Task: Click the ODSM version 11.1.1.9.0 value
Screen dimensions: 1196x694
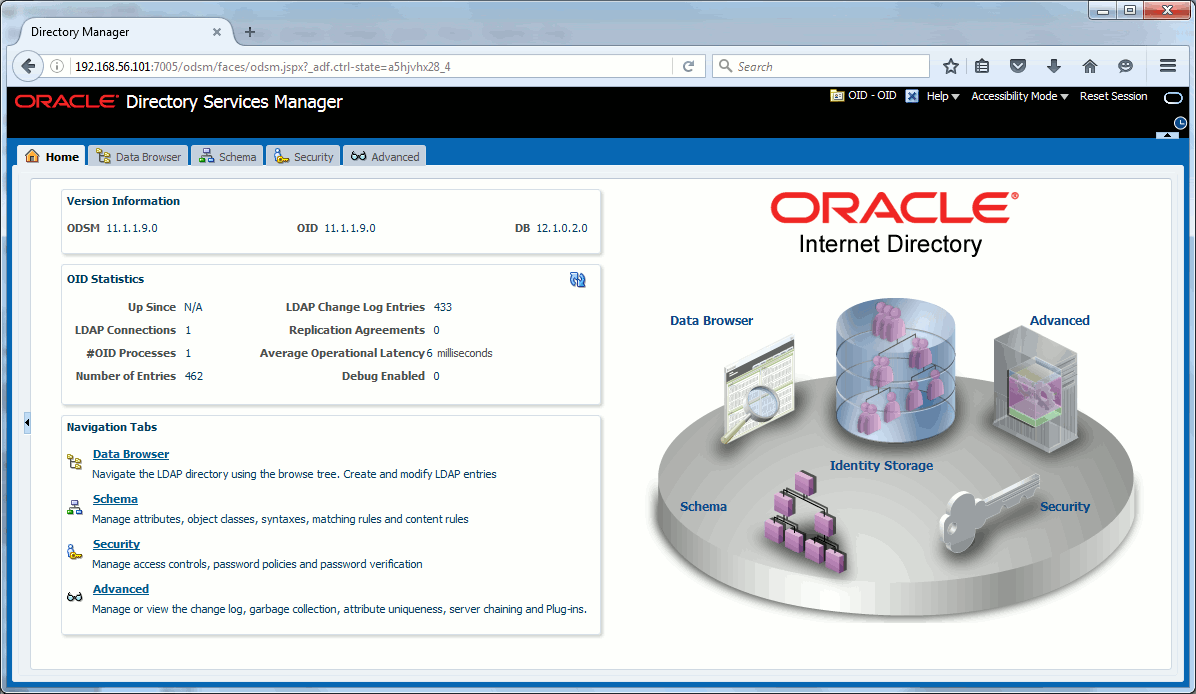Action: 132,228
